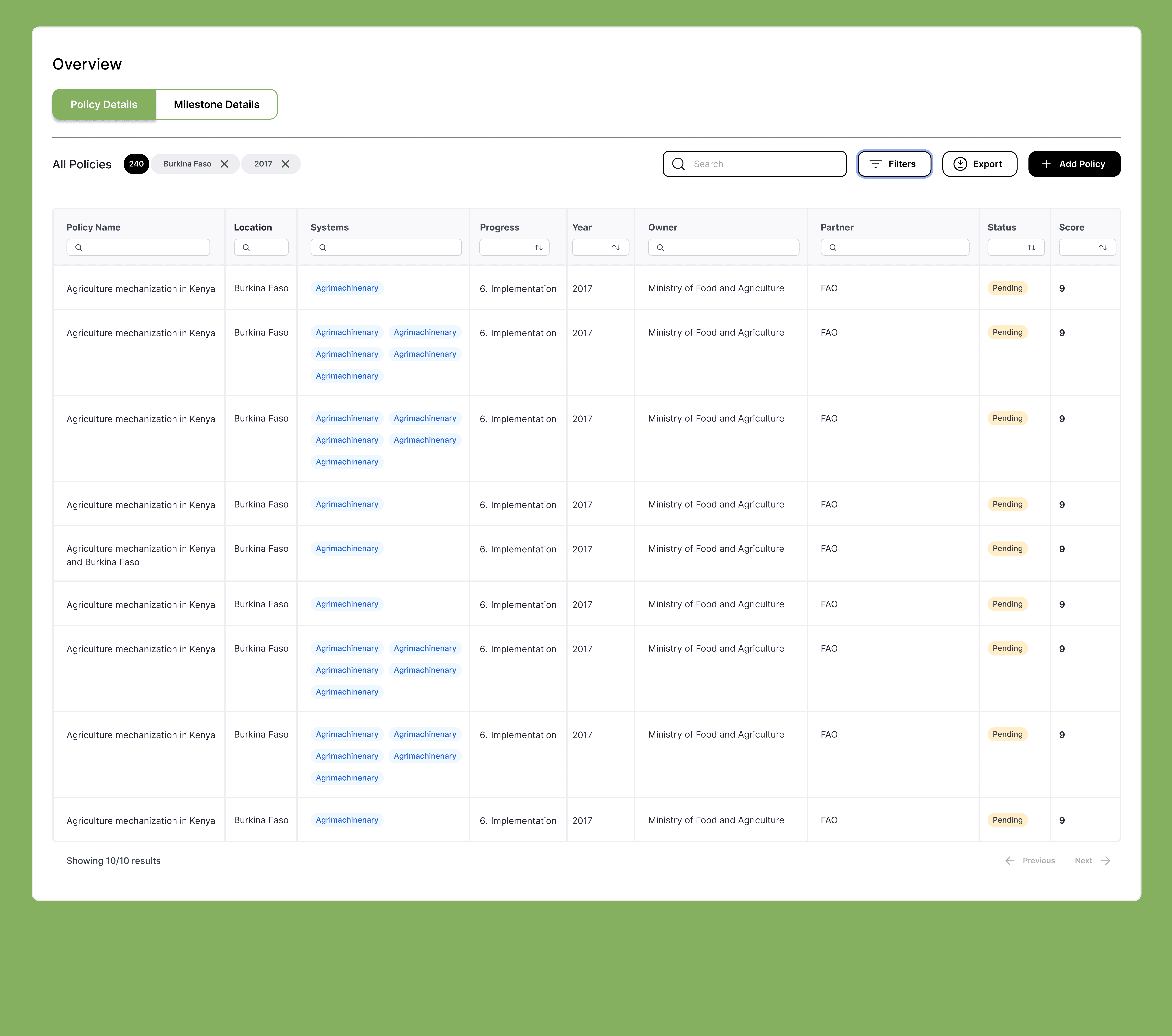Click the Previous page arrow icon
Image resolution: width=1172 pixels, height=1036 pixels.
1010,861
